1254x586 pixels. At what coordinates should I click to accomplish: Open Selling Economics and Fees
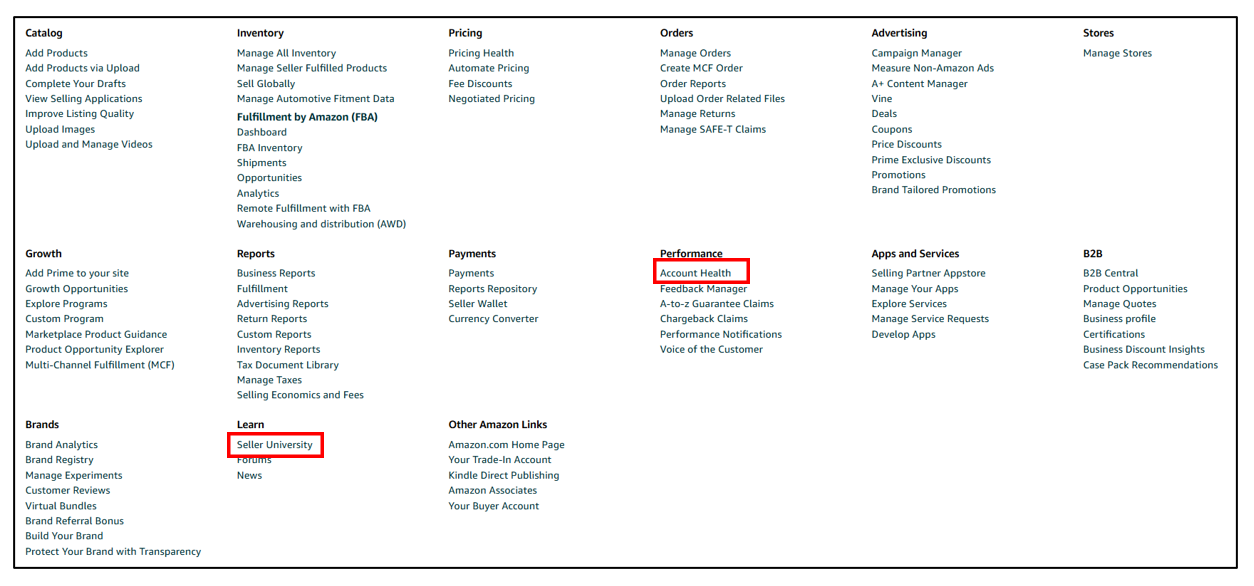pyautogui.click(x=300, y=395)
